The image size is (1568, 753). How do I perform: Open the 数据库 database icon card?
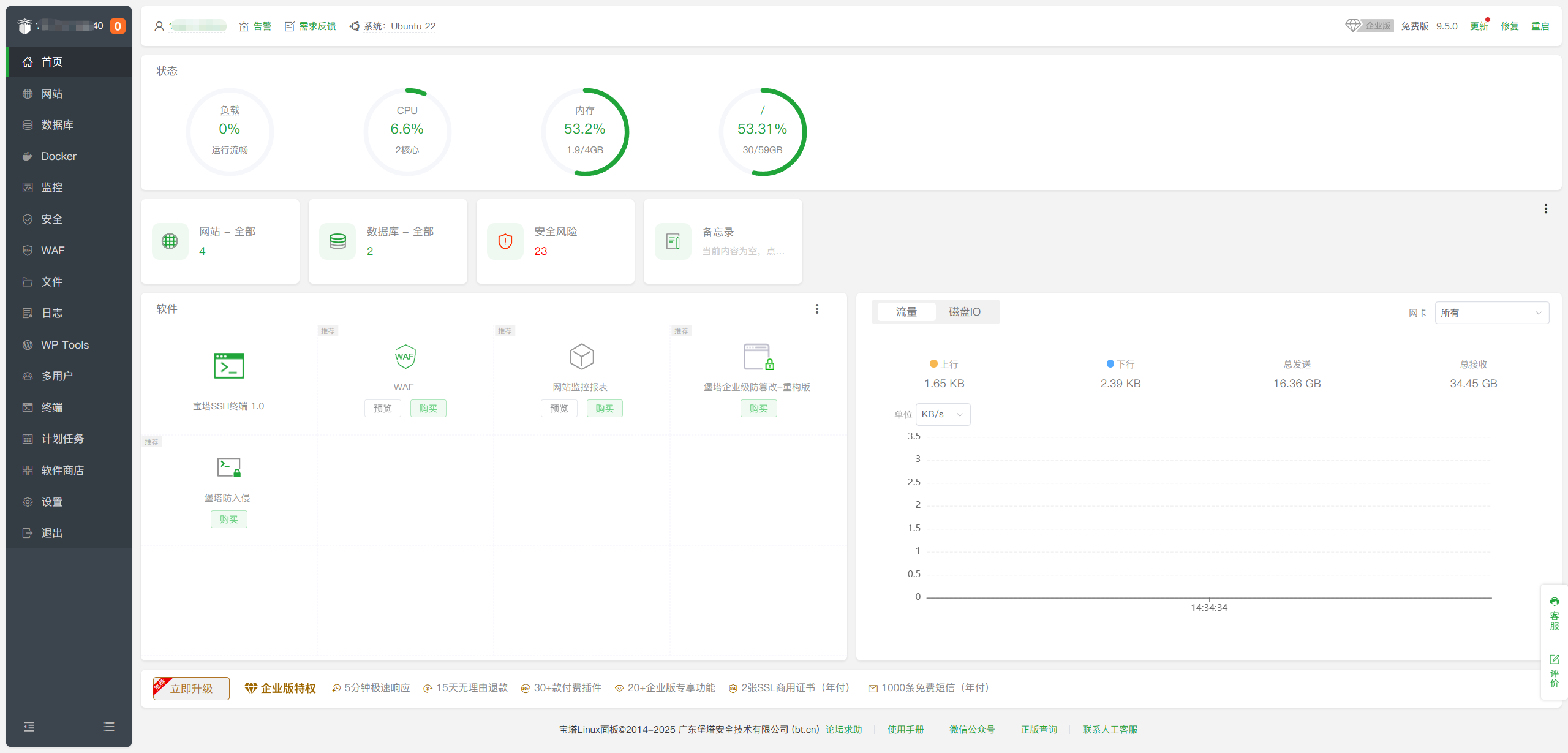click(x=337, y=241)
